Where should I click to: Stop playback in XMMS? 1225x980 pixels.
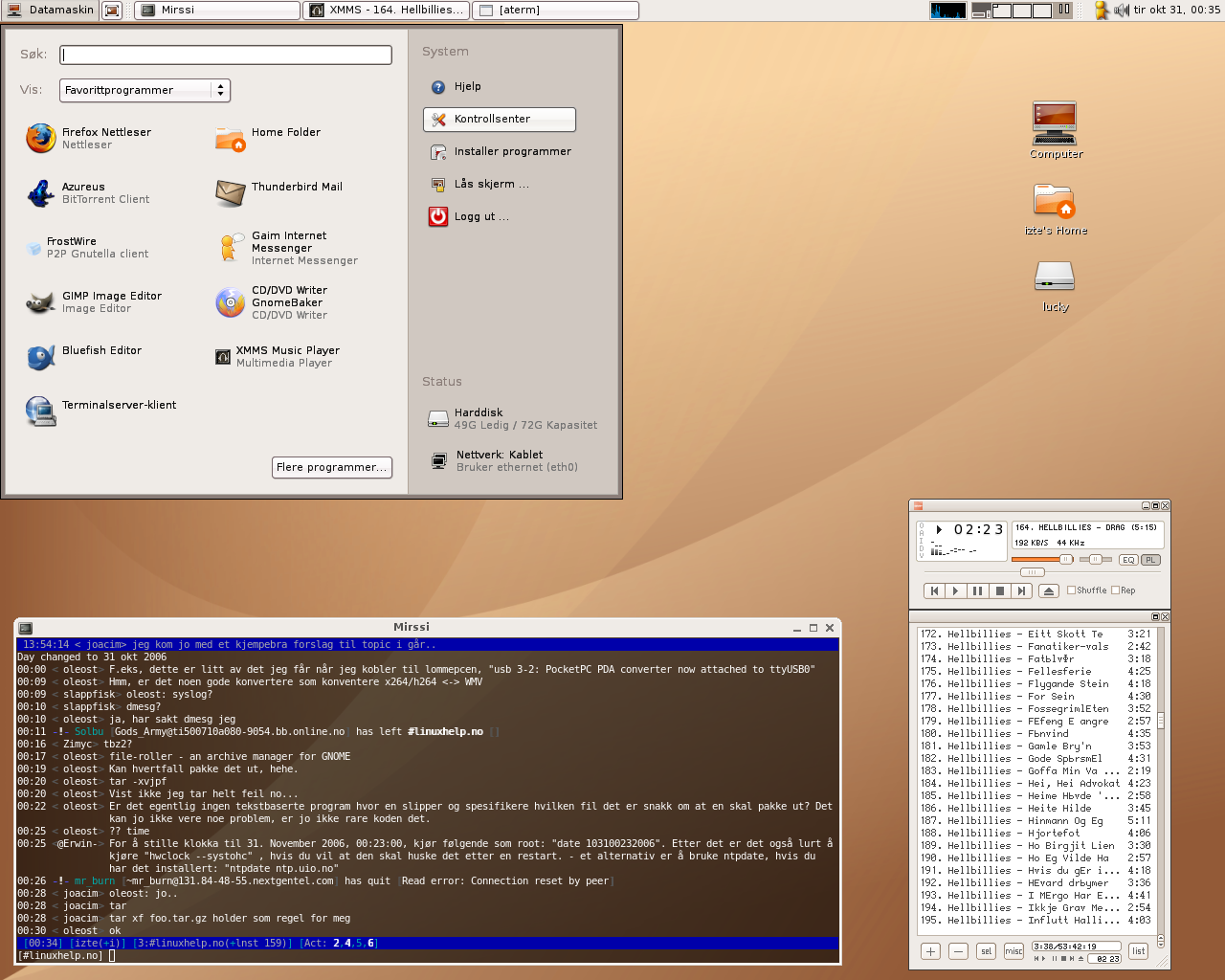(x=999, y=590)
